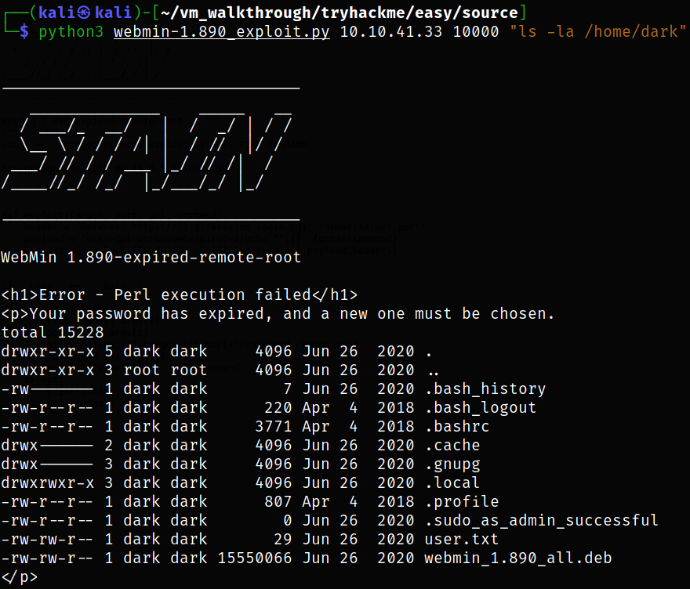Click the WebMin 1.890-expired-remote-root banner line
The image size is (690, 589).
[151, 257]
